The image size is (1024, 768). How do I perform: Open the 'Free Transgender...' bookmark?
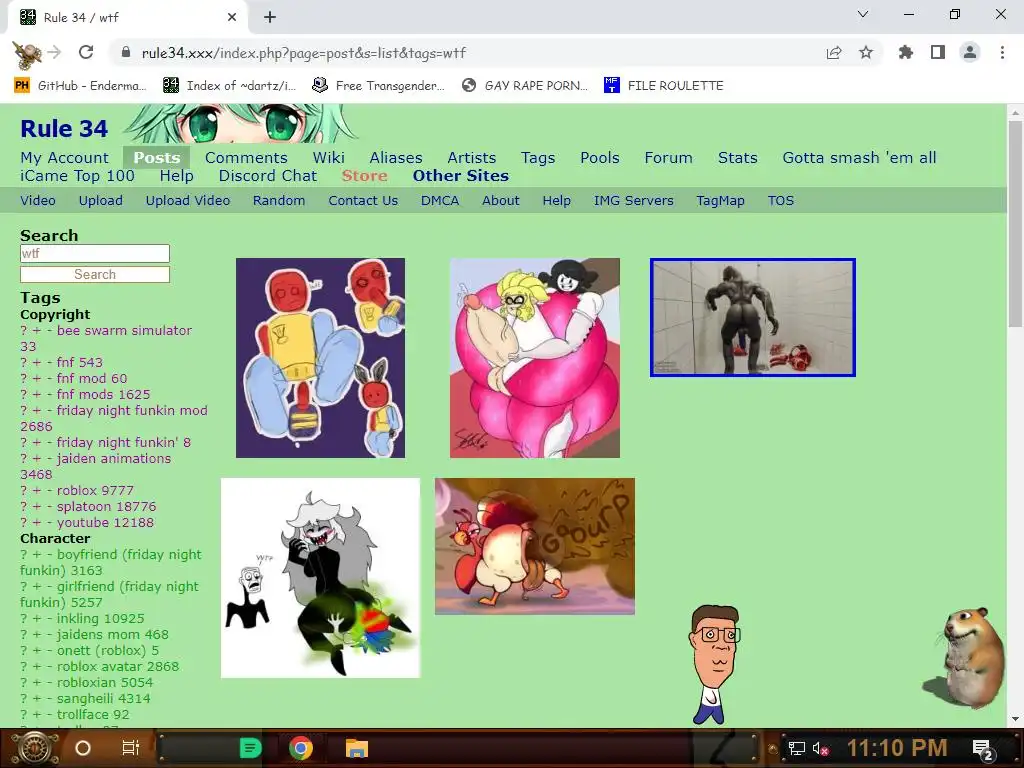[378, 86]
